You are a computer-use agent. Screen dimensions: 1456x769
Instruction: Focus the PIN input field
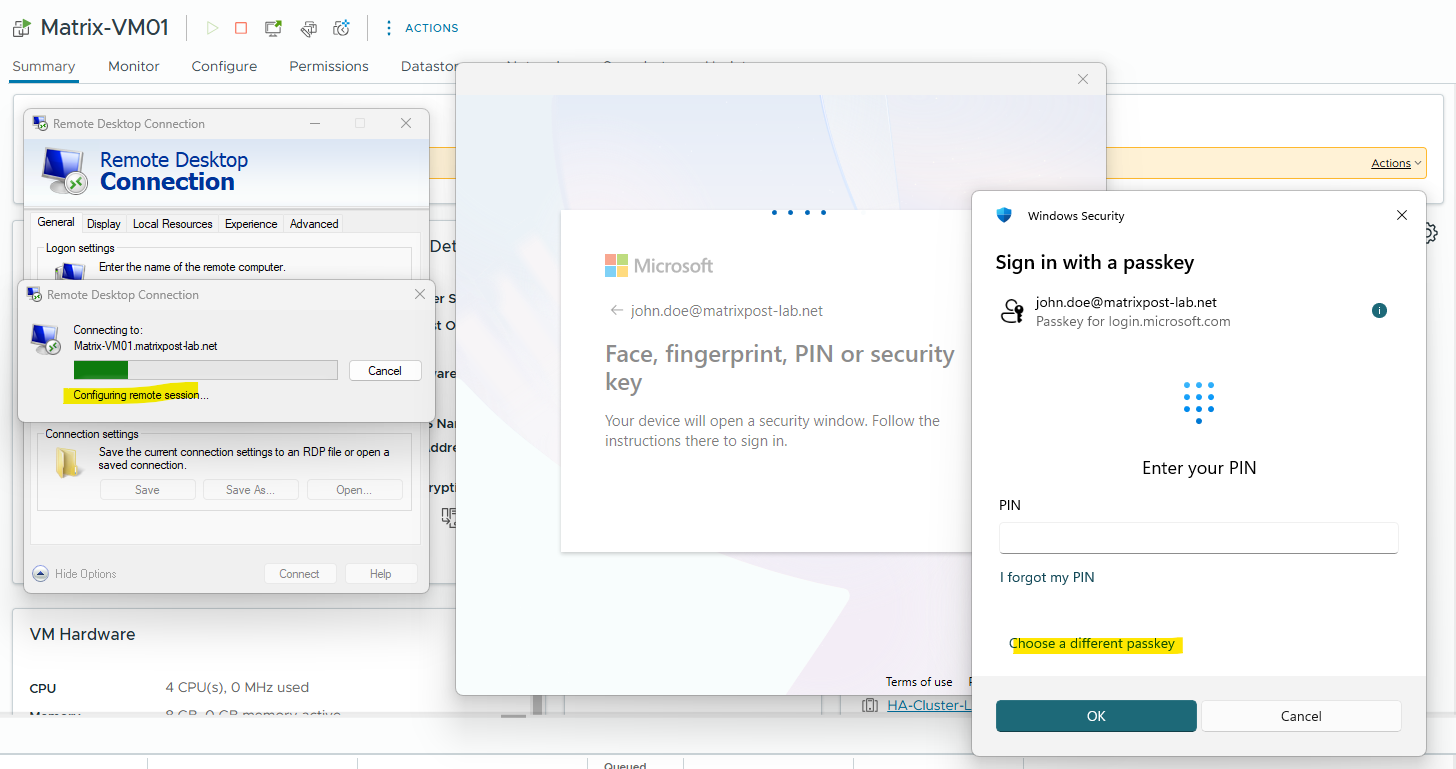(x=1198, y=538)
